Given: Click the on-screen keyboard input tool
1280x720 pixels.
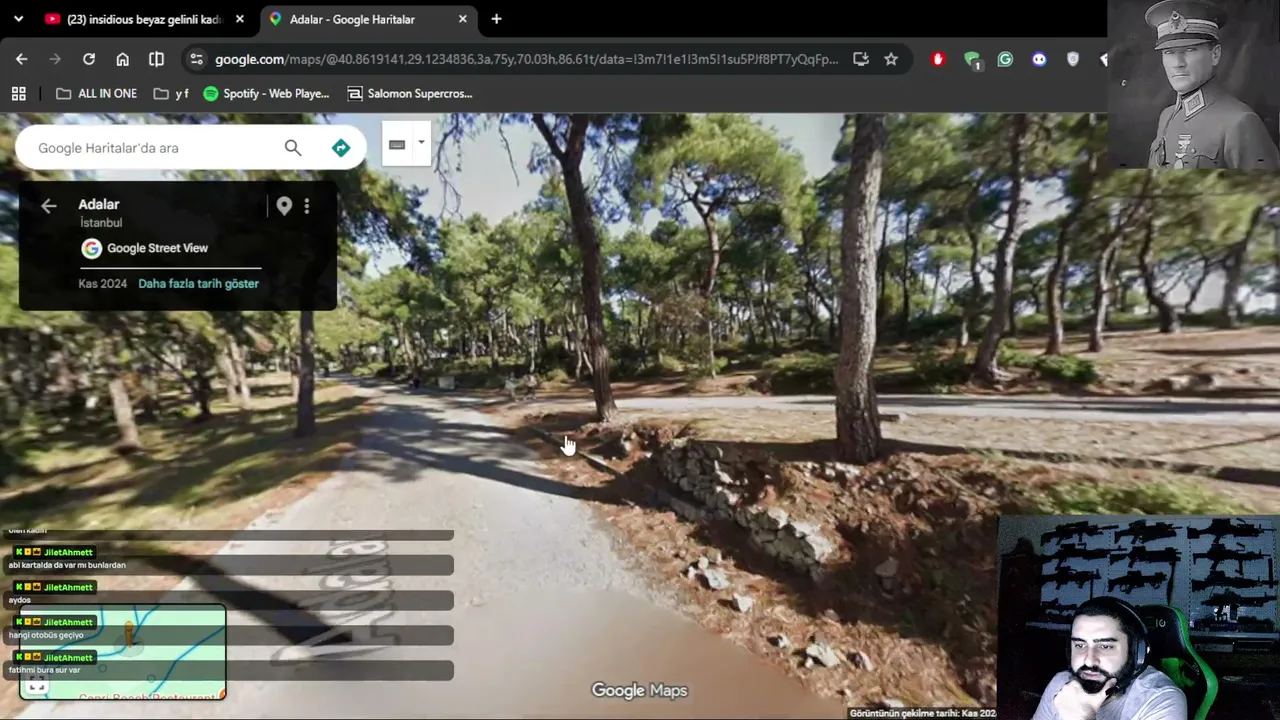Looking at the screenshot, I should click(x=397, y=144).
